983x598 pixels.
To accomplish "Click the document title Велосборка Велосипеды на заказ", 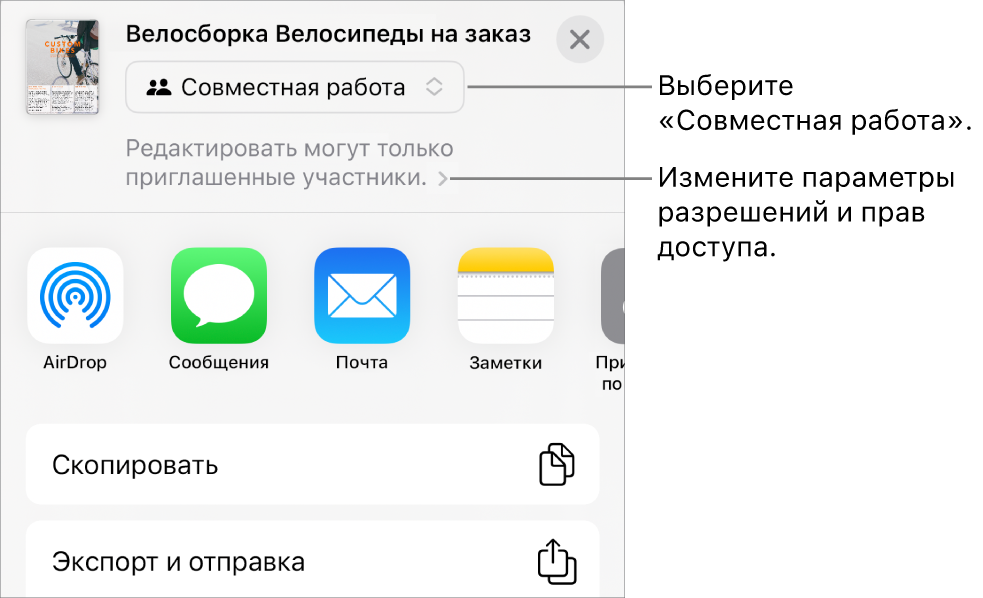I will [x=328, y=35].
